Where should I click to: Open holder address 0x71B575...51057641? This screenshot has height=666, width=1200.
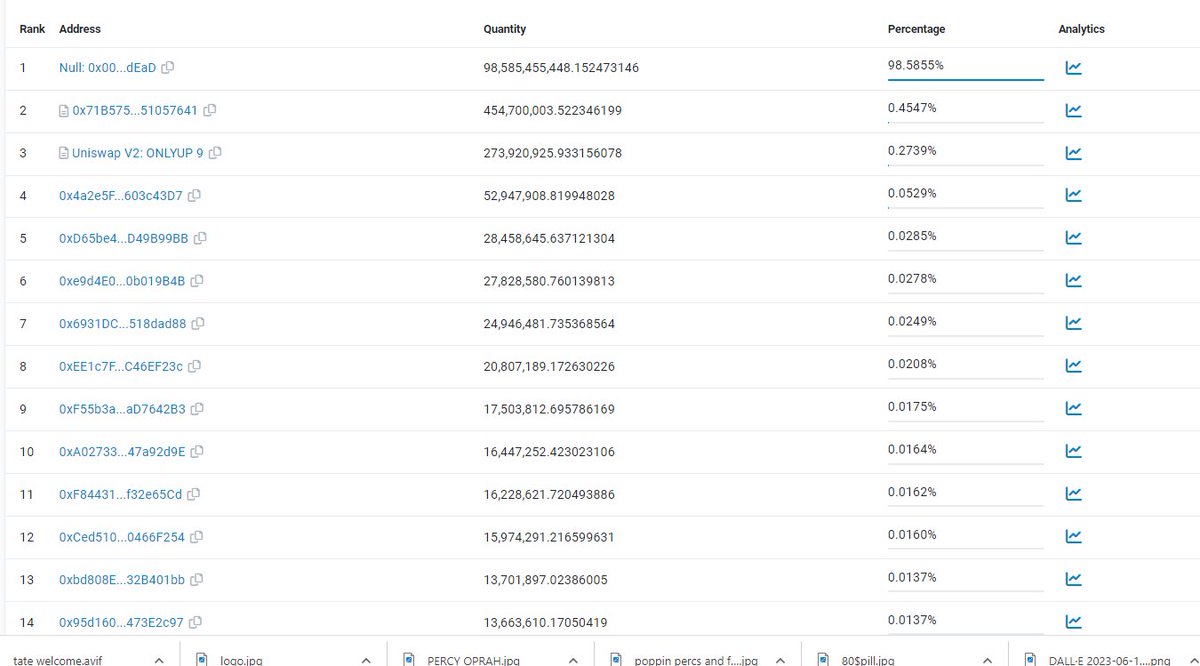click(135, 111)
